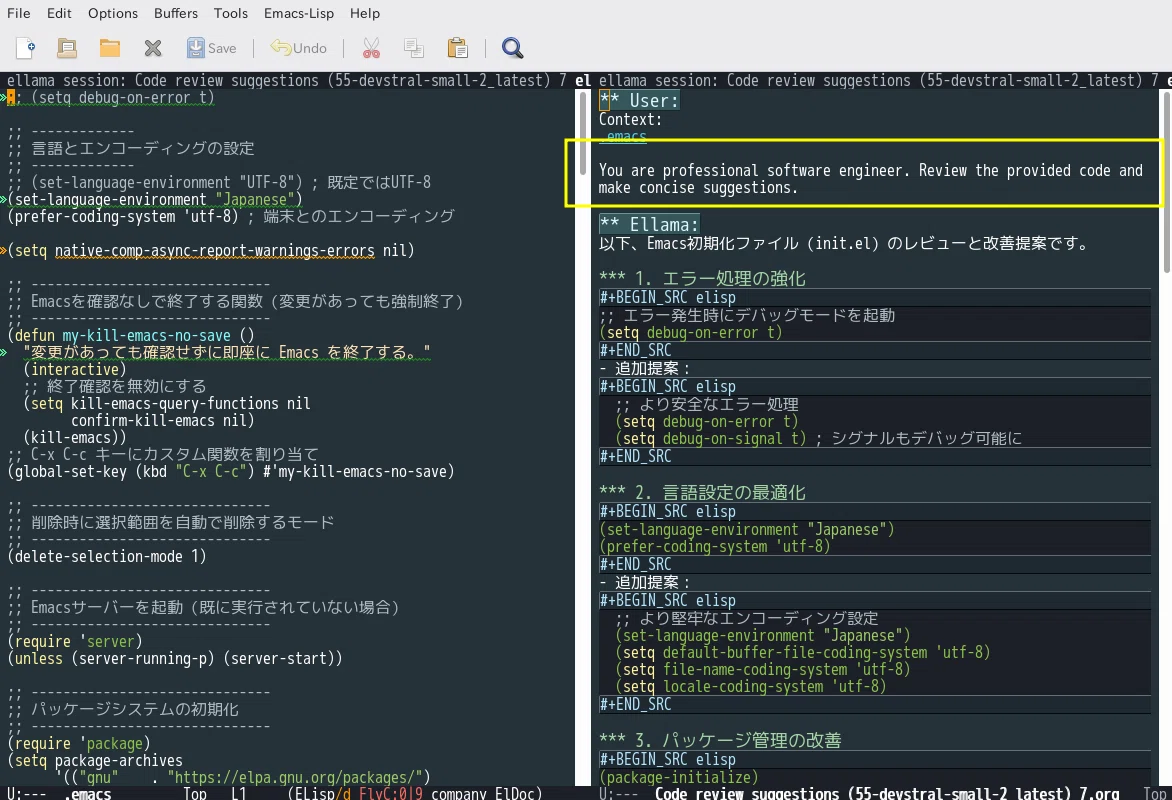1172x800 pixels.
Task: Click the left pane header line text
Action: [x=287, y=80]
